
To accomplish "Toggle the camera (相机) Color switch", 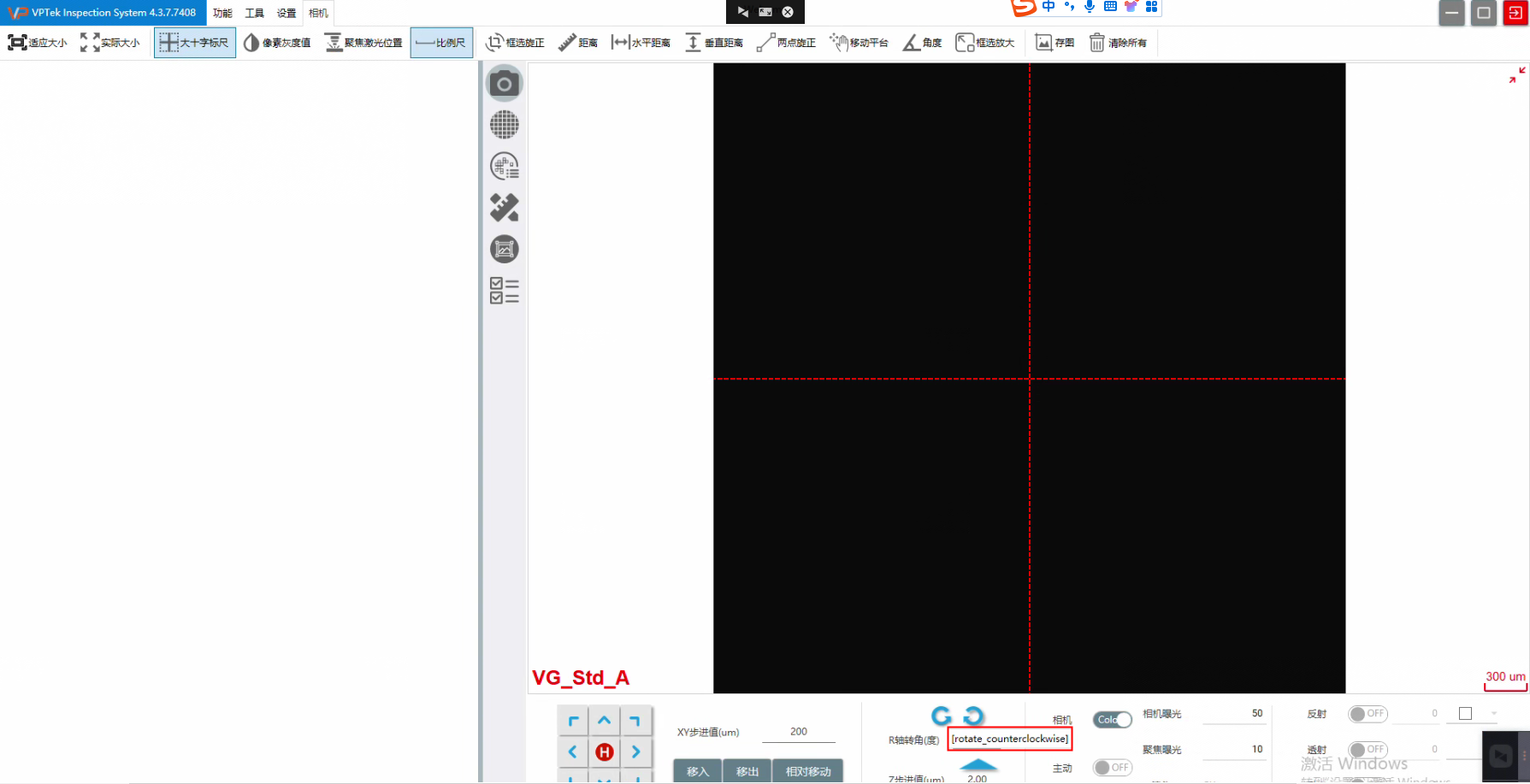I will 1112,720.
